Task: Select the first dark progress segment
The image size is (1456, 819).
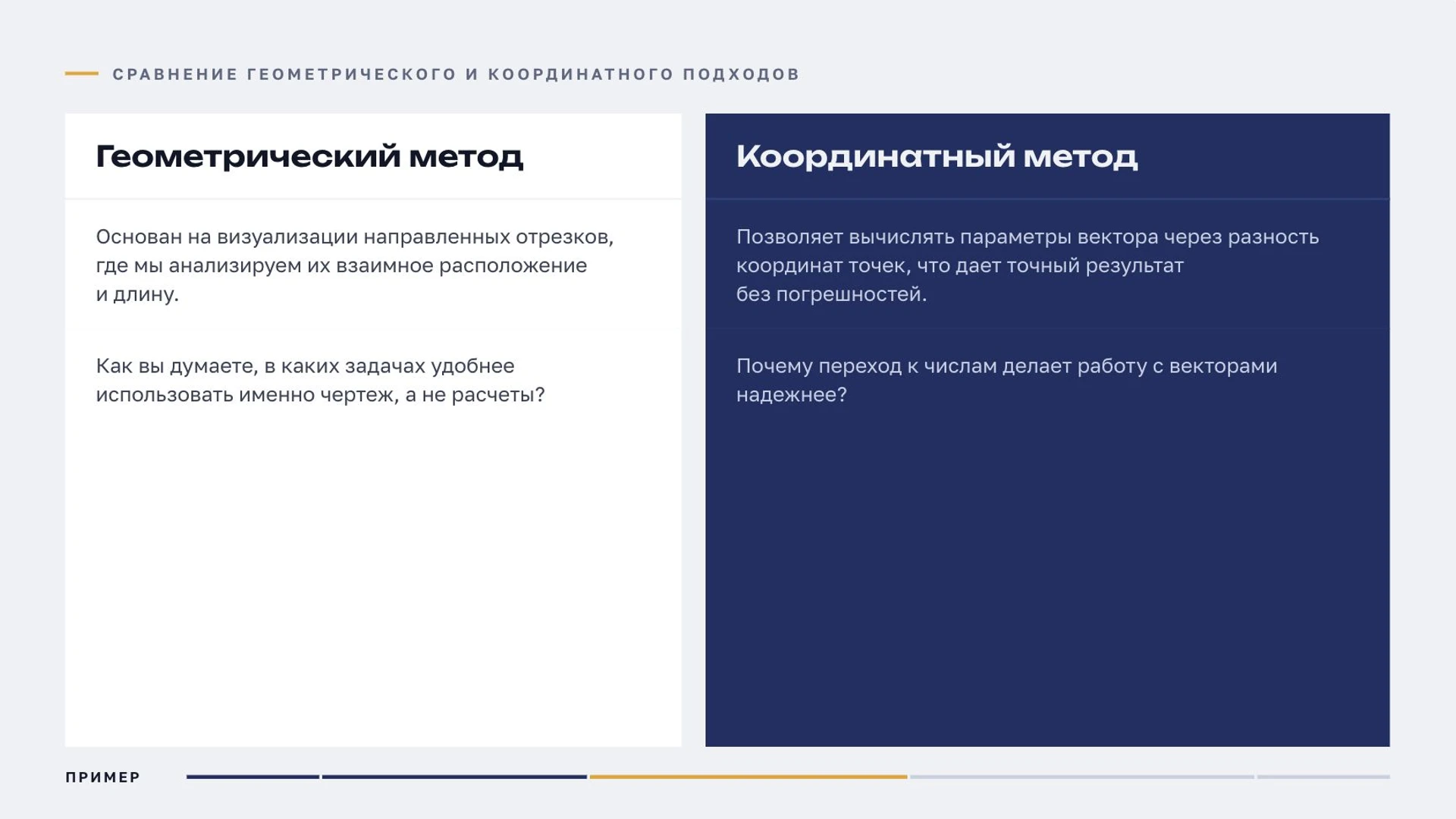Action: click(x=253, y=777)
